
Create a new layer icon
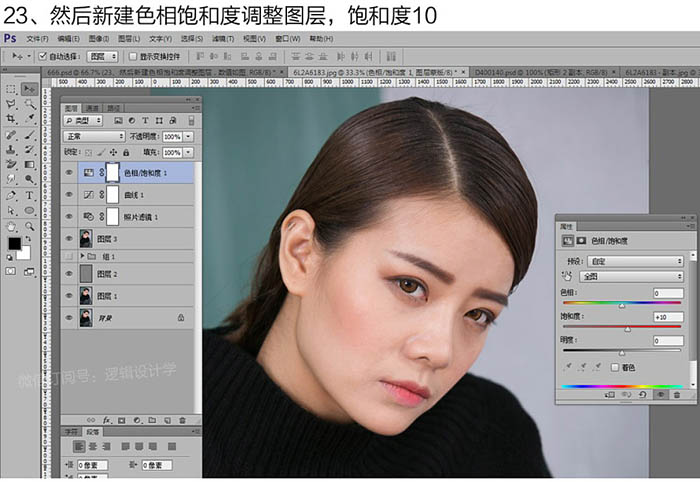(167, 420)
